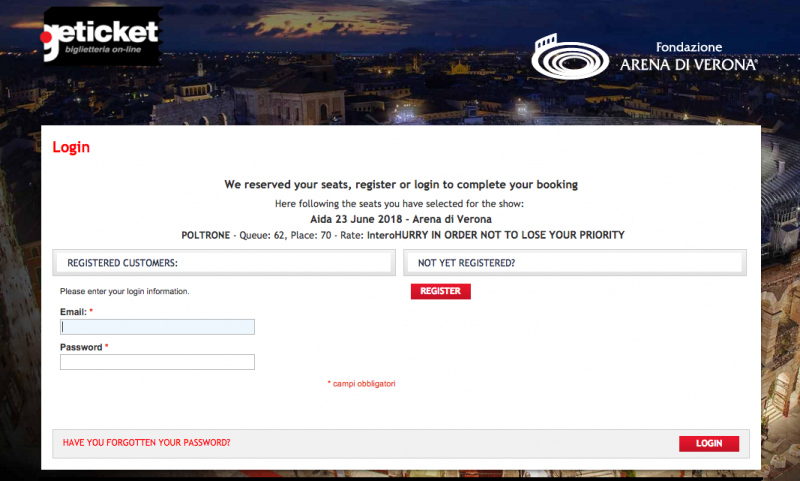Click the Fondazione Arena di Verona wordmark
This screenshot has height=481, width=800.
[688, 57]
